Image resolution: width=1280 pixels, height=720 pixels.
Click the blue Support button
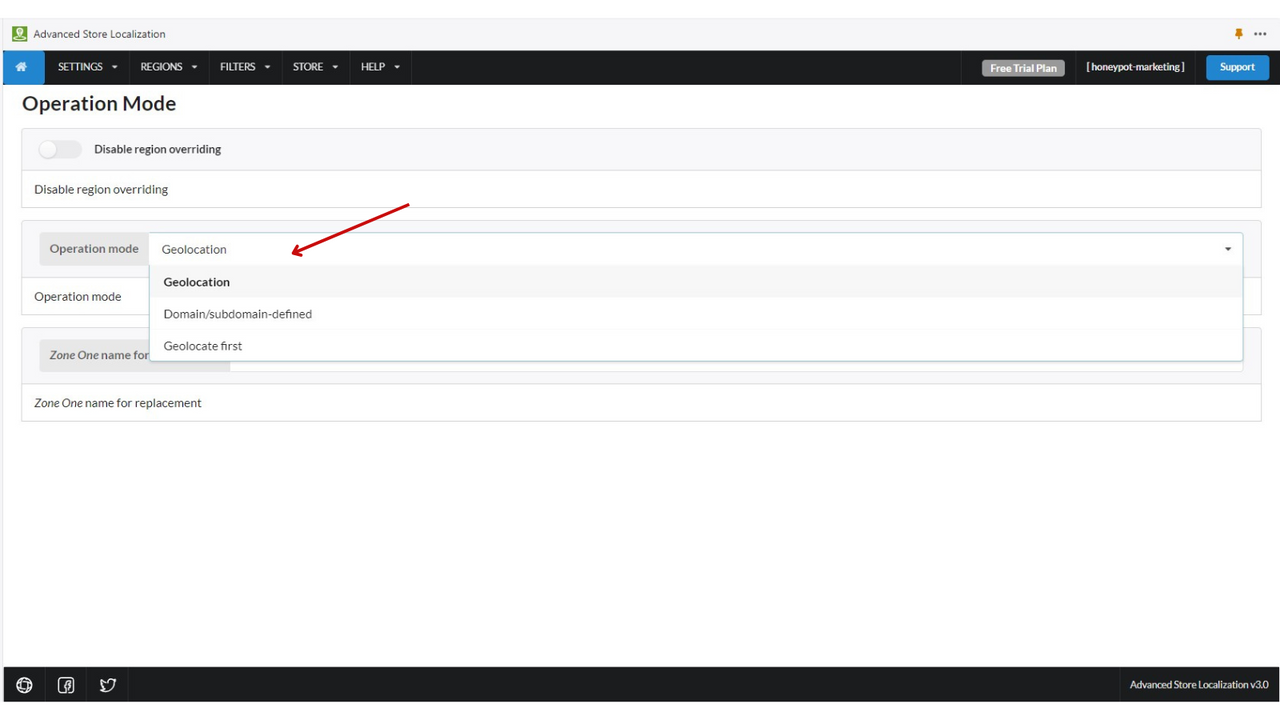pyautogui.click(x=1237, y=67)
